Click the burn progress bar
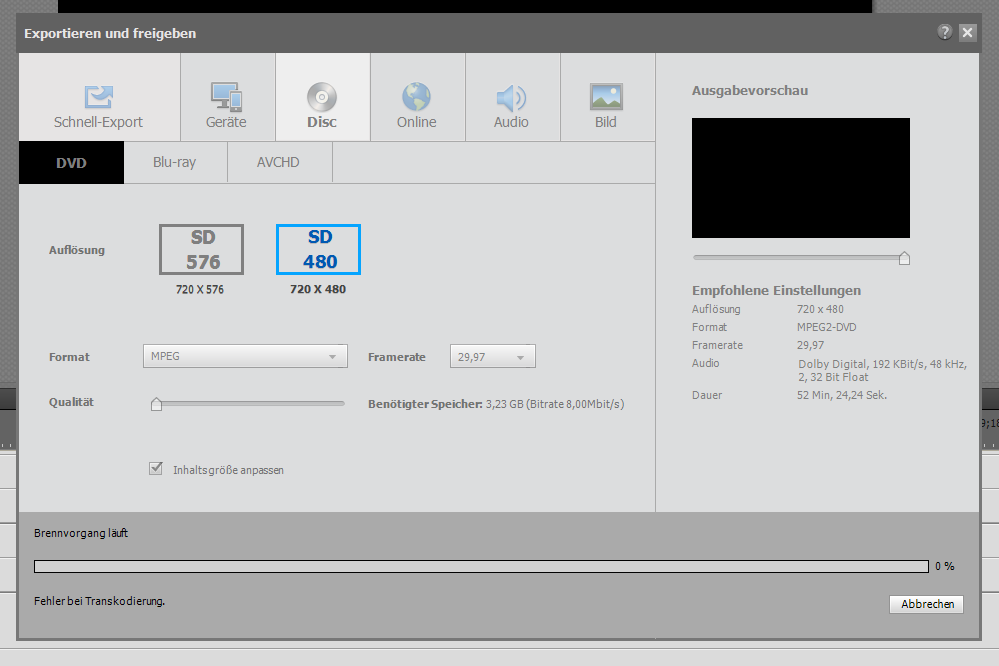 tap(481, 567)
